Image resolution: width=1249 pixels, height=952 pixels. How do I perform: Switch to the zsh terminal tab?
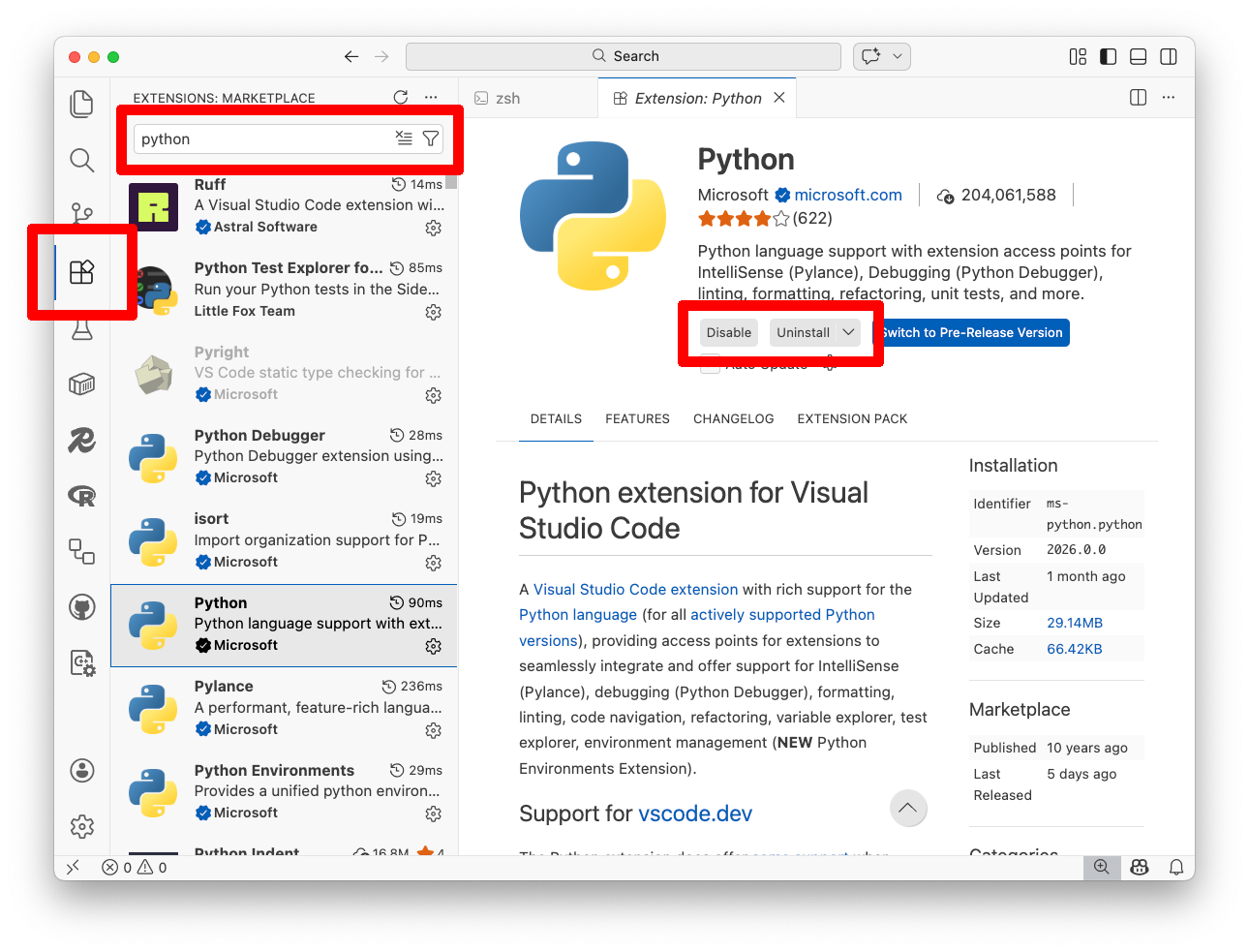click(x=507, y=98)
